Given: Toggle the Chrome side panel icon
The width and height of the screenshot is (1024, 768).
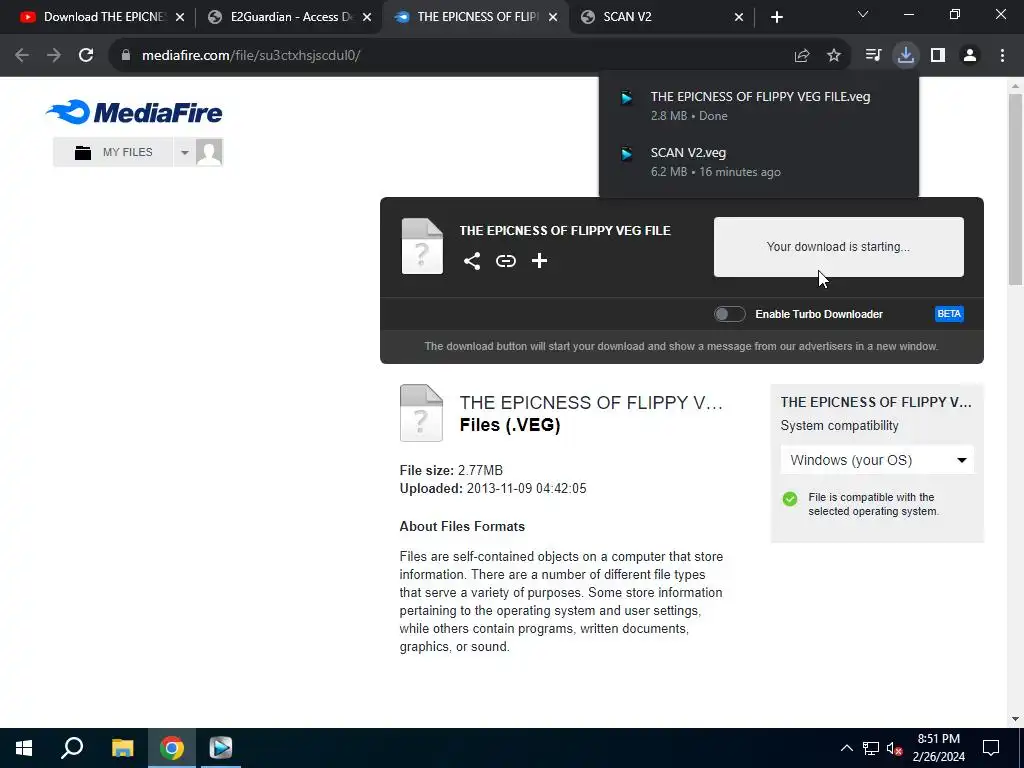Looking at the screenshot, I should [x=938, y=56].
